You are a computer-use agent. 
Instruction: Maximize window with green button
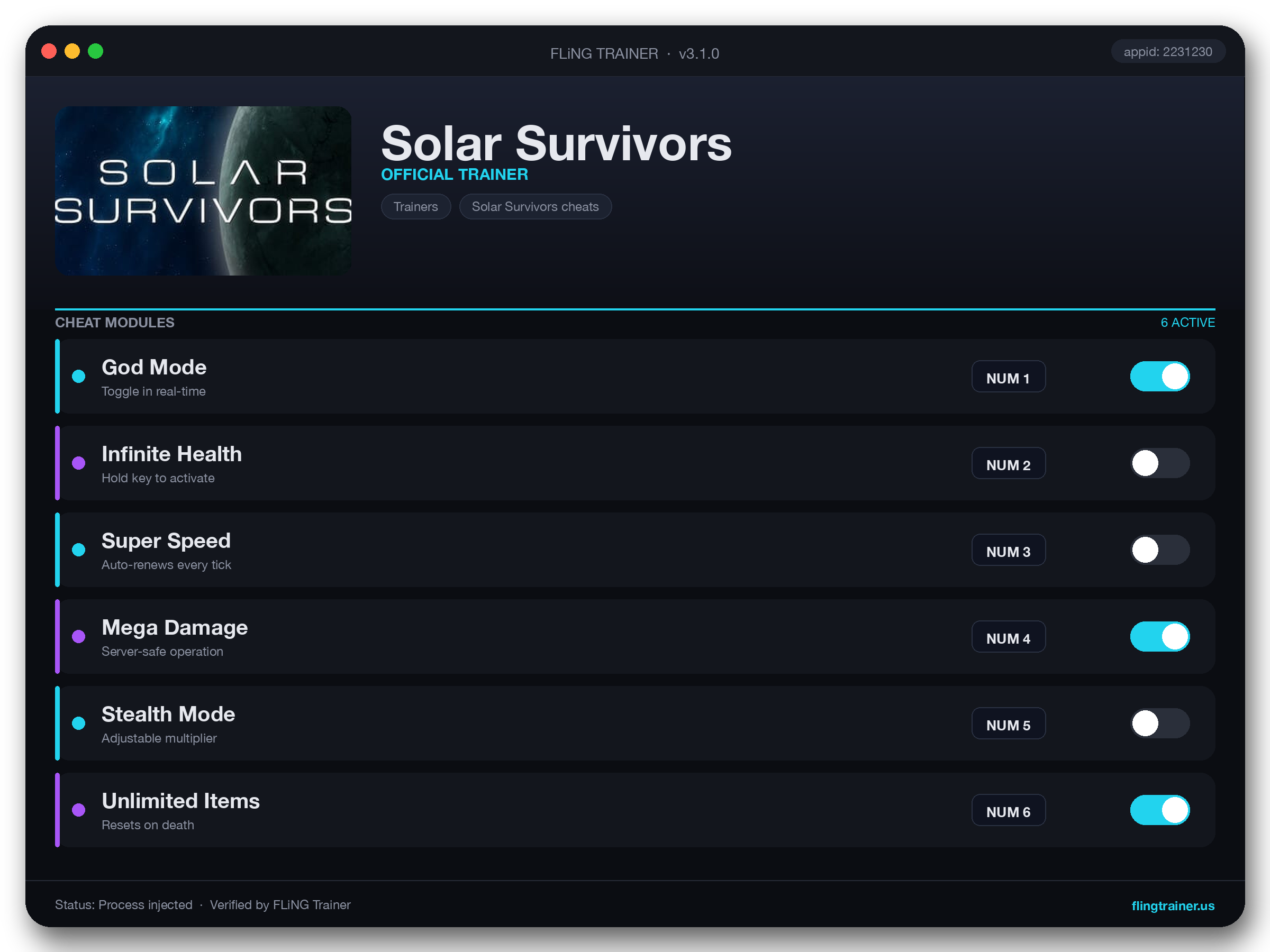(95, 51)
